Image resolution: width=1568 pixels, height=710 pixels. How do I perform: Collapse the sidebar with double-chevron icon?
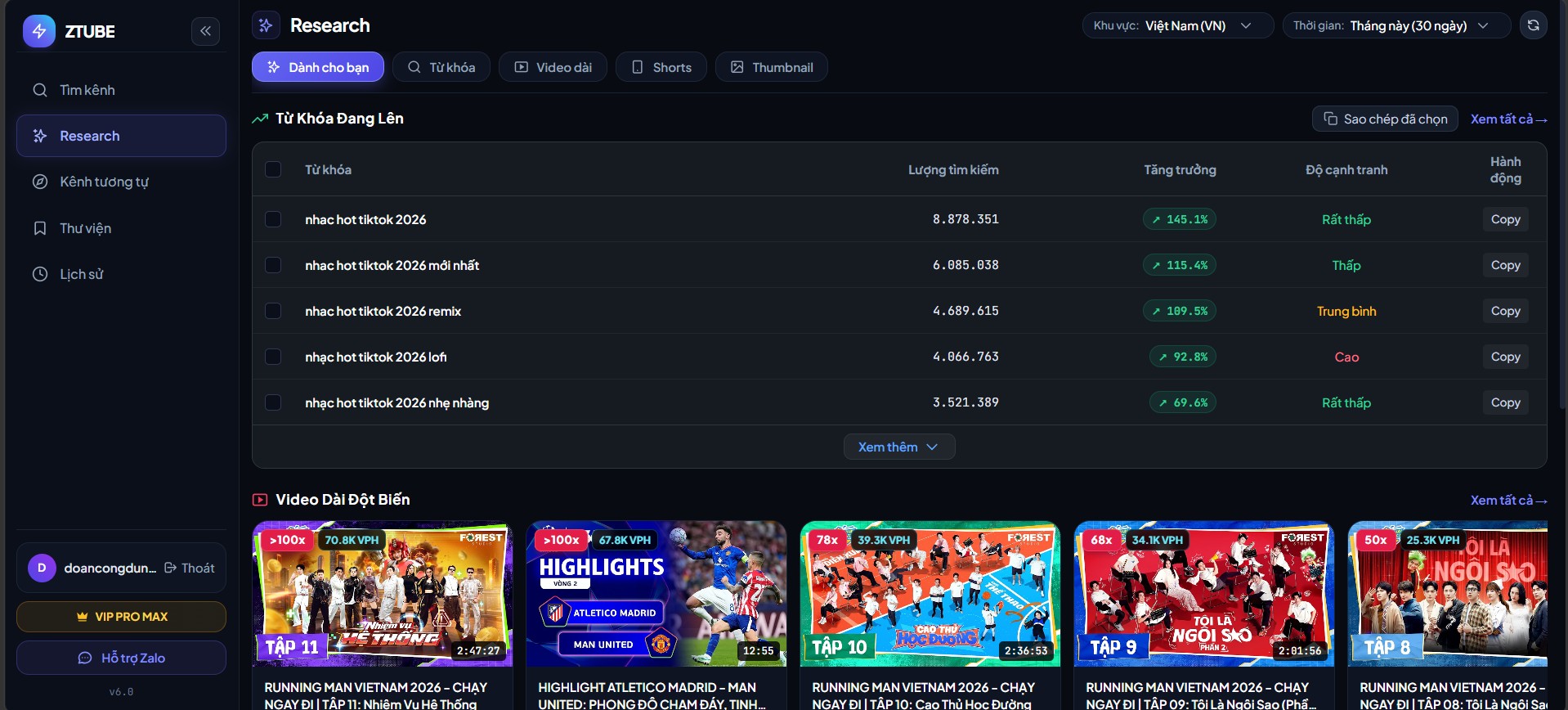coord(205,31)
